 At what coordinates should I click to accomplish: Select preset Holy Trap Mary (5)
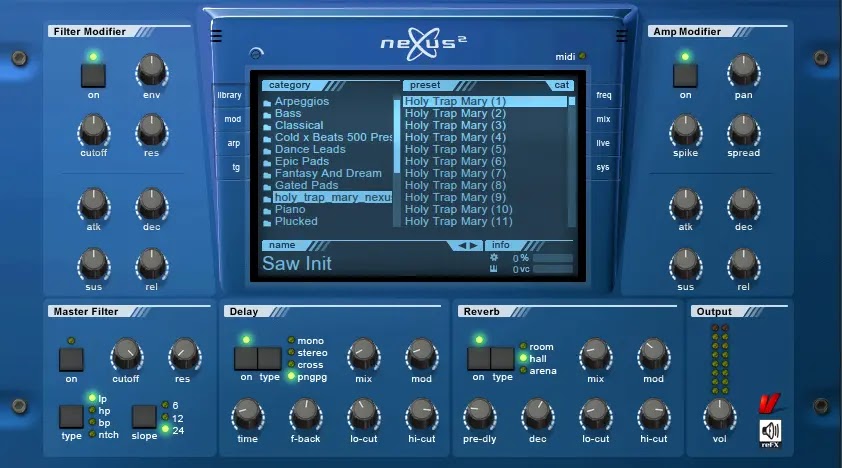click(x=455, y=149)
